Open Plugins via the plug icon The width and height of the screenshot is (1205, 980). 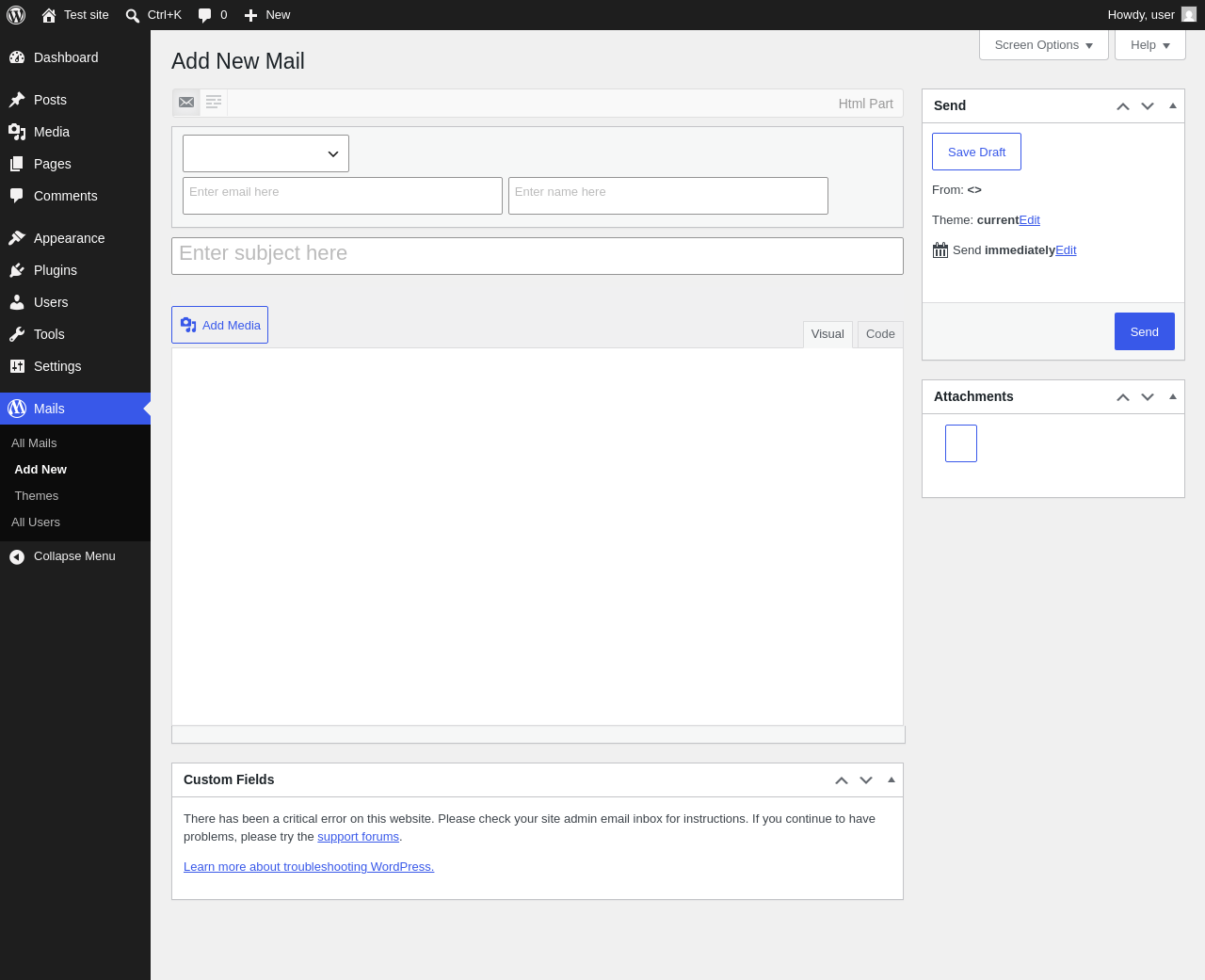click(x=17, y=270)
